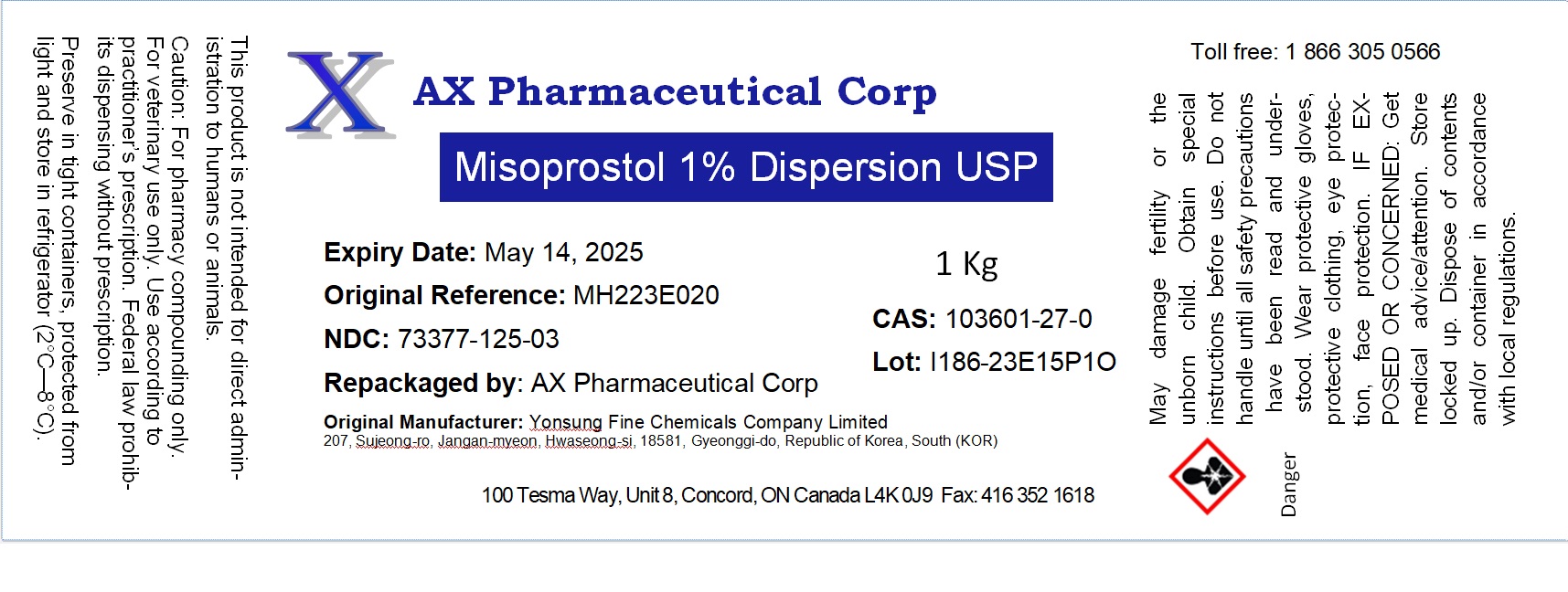Click the blue X company logo

[x=340, y=95]
